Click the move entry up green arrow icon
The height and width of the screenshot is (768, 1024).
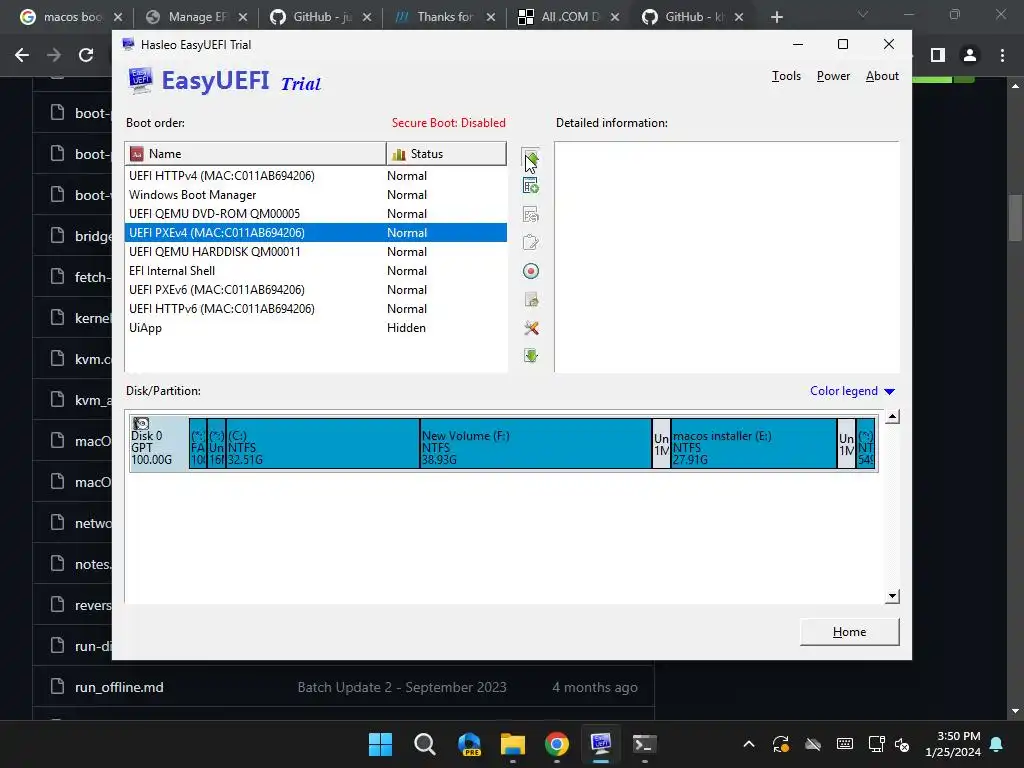pyautogui.click(x=531, y=159)
